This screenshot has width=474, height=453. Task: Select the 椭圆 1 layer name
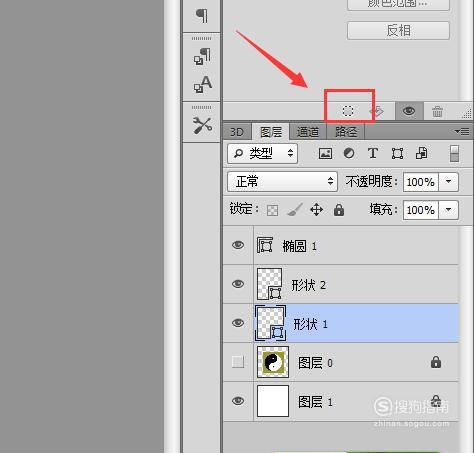(300, 246)
